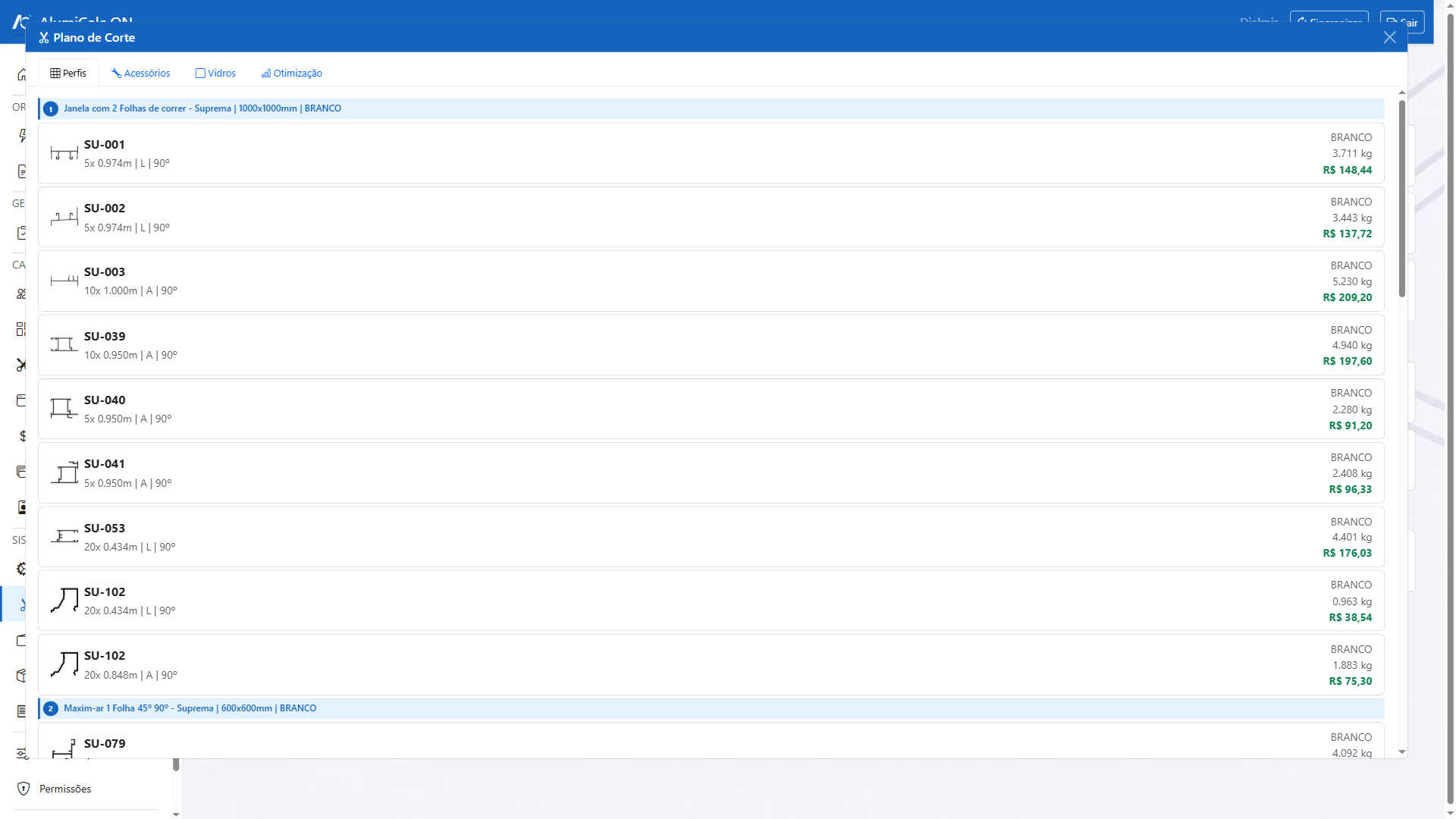Click the price R$ 91,20

(1351, 426)
